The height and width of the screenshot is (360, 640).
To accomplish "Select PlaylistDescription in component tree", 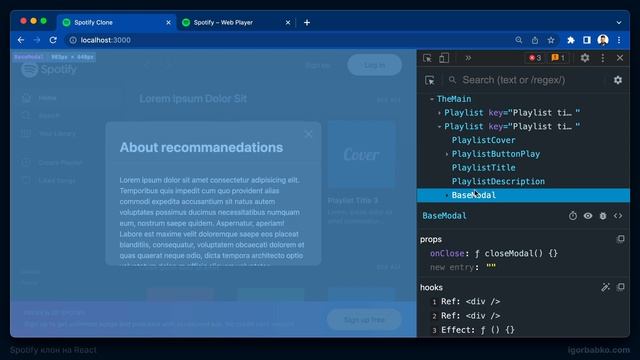I will click(498, 182).
